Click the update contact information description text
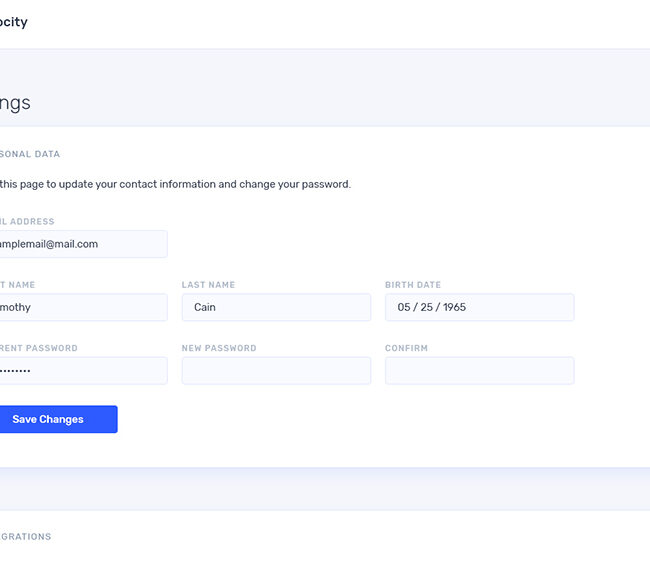 click(175, 184)
